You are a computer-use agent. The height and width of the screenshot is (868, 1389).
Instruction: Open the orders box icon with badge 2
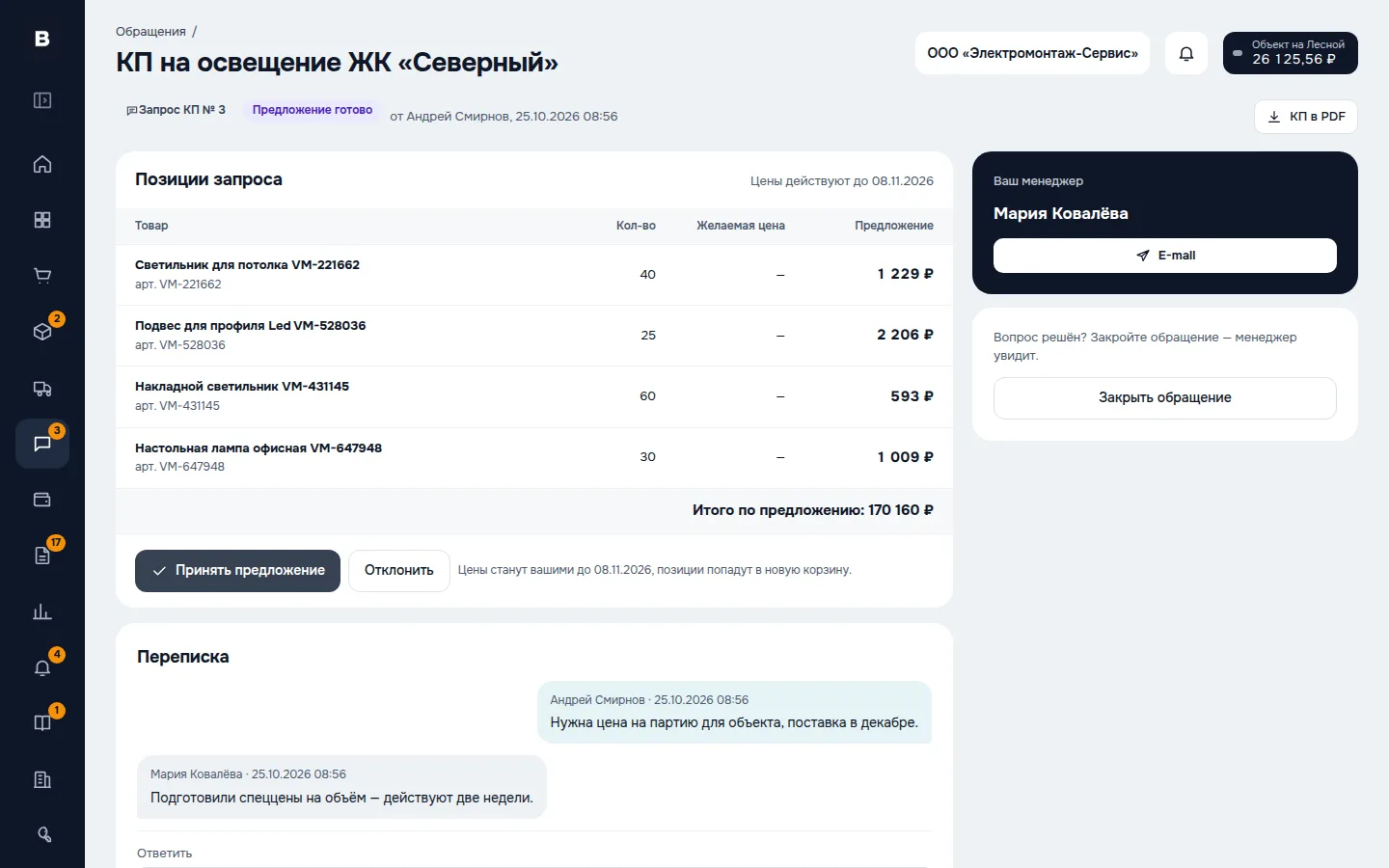pyautogui.click(x=42, y=332)
